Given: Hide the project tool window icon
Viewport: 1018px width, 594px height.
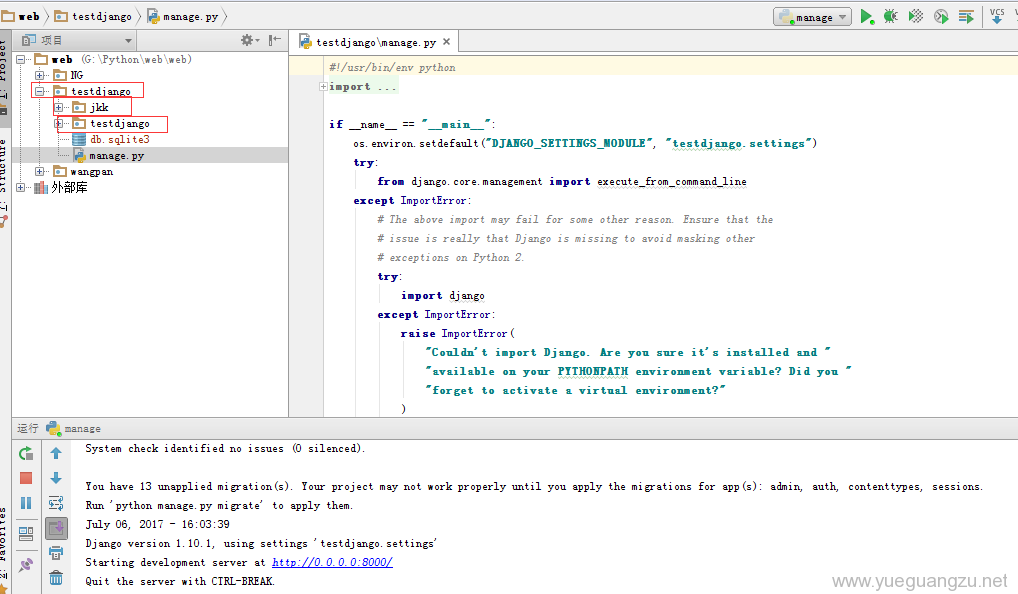Looking at the screenshot, I should 275,40.
